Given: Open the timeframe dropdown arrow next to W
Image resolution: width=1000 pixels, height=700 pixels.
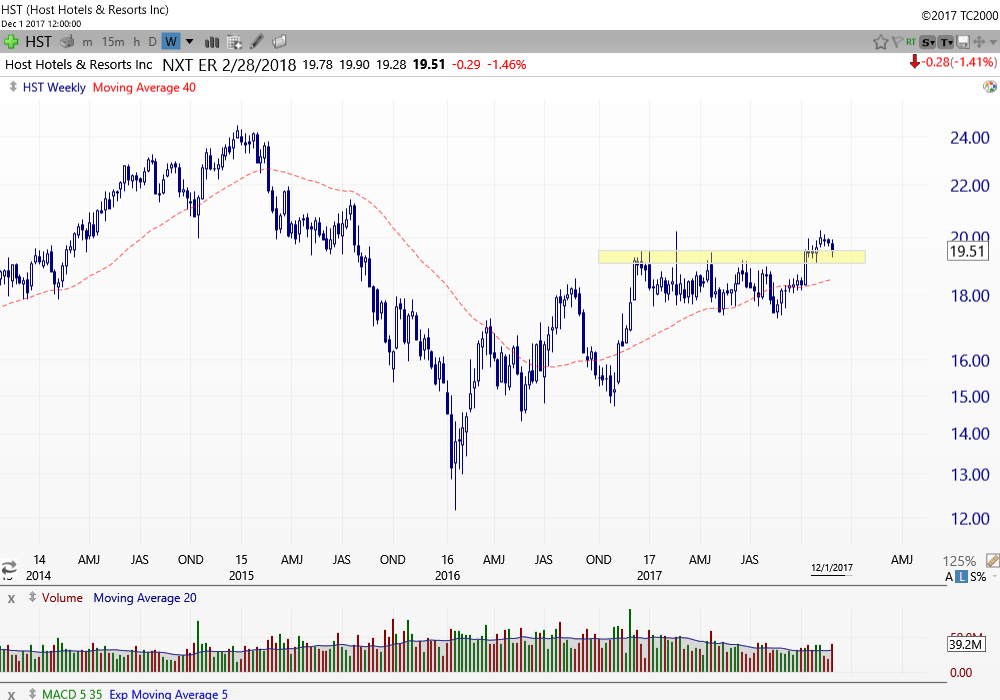Looking at the screenshot, I should [189, 41].
